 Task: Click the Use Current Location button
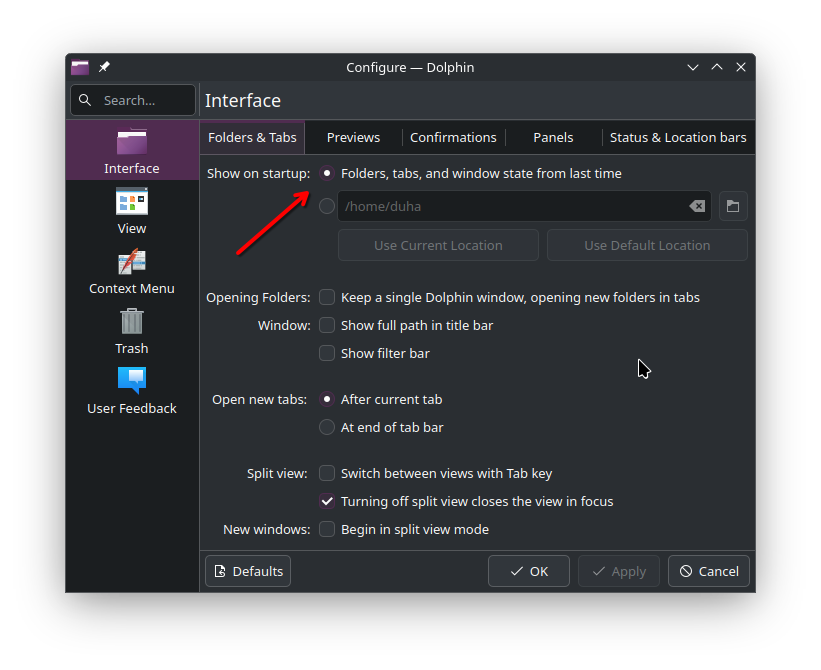(x=438, y=245)
